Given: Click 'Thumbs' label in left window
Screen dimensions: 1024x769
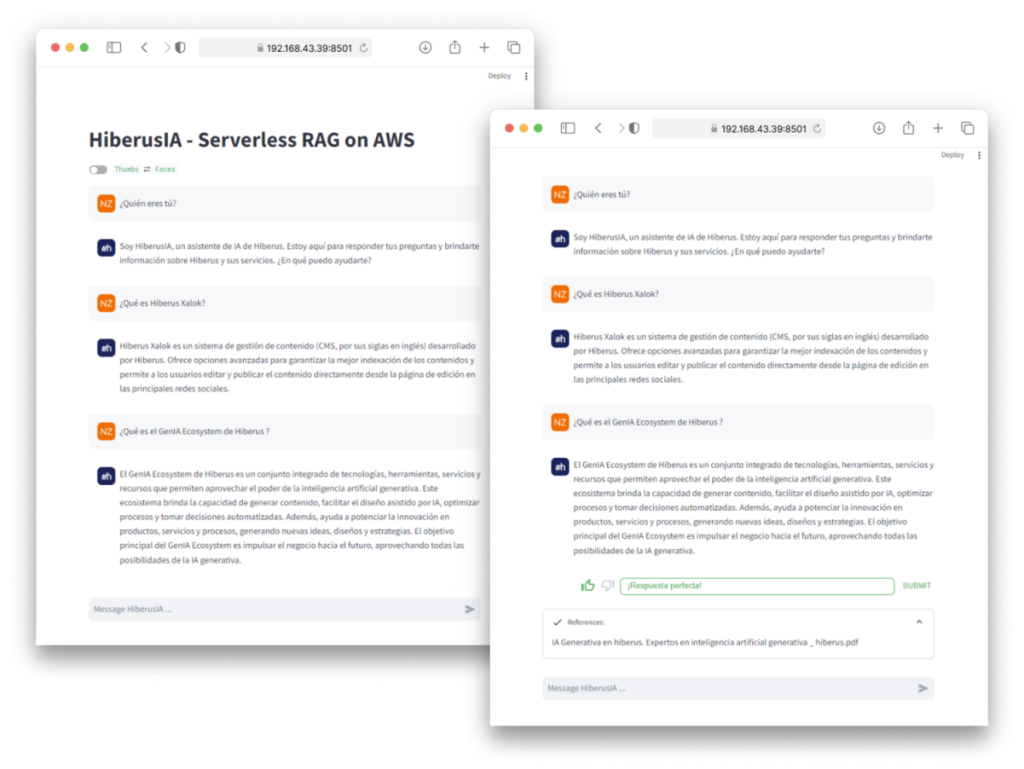Looking at the screenshot, I should (126, 169).
